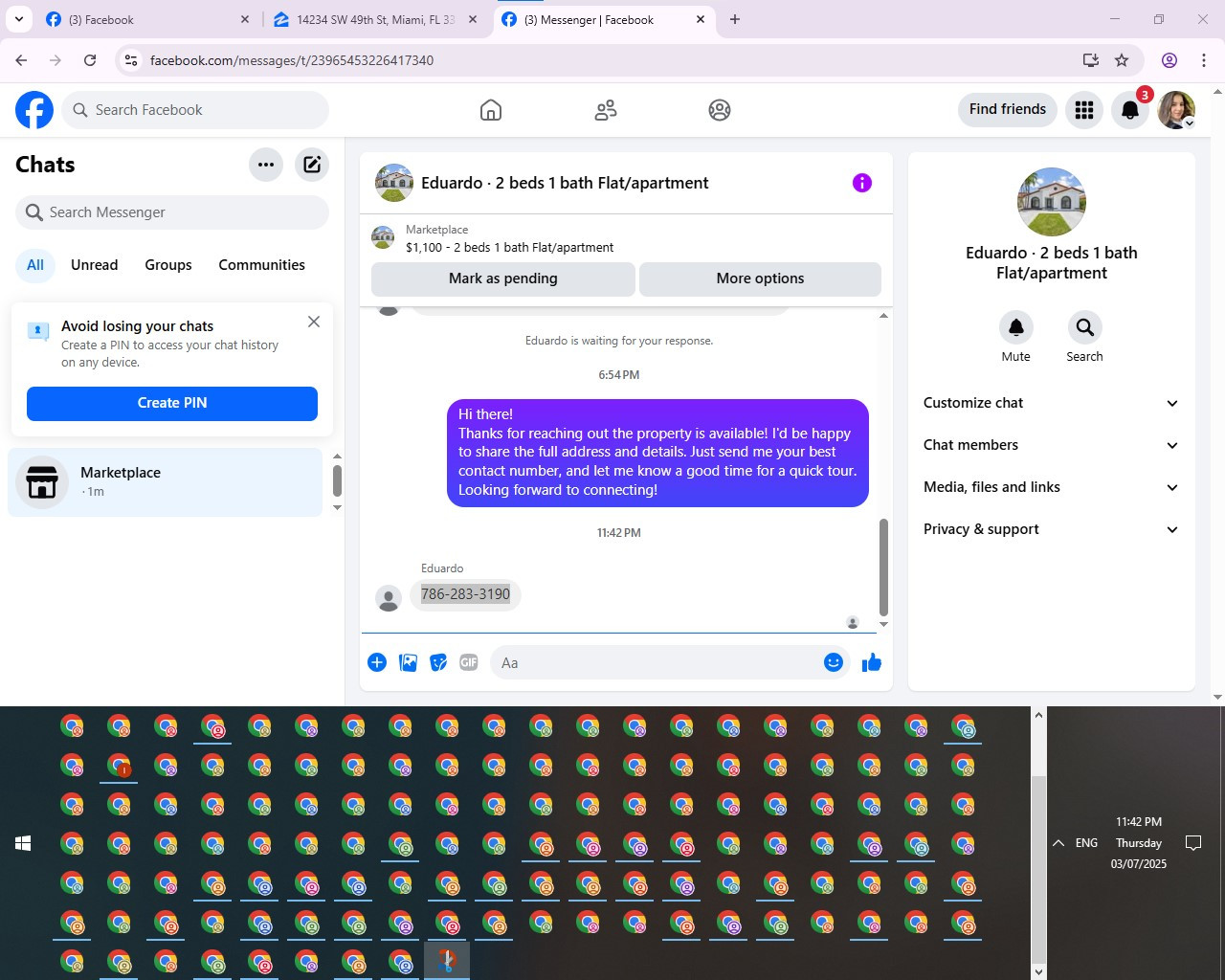Show hidden system tray icons chevron
This screenshot has height=980, width=1225.
pos(1058,843)
